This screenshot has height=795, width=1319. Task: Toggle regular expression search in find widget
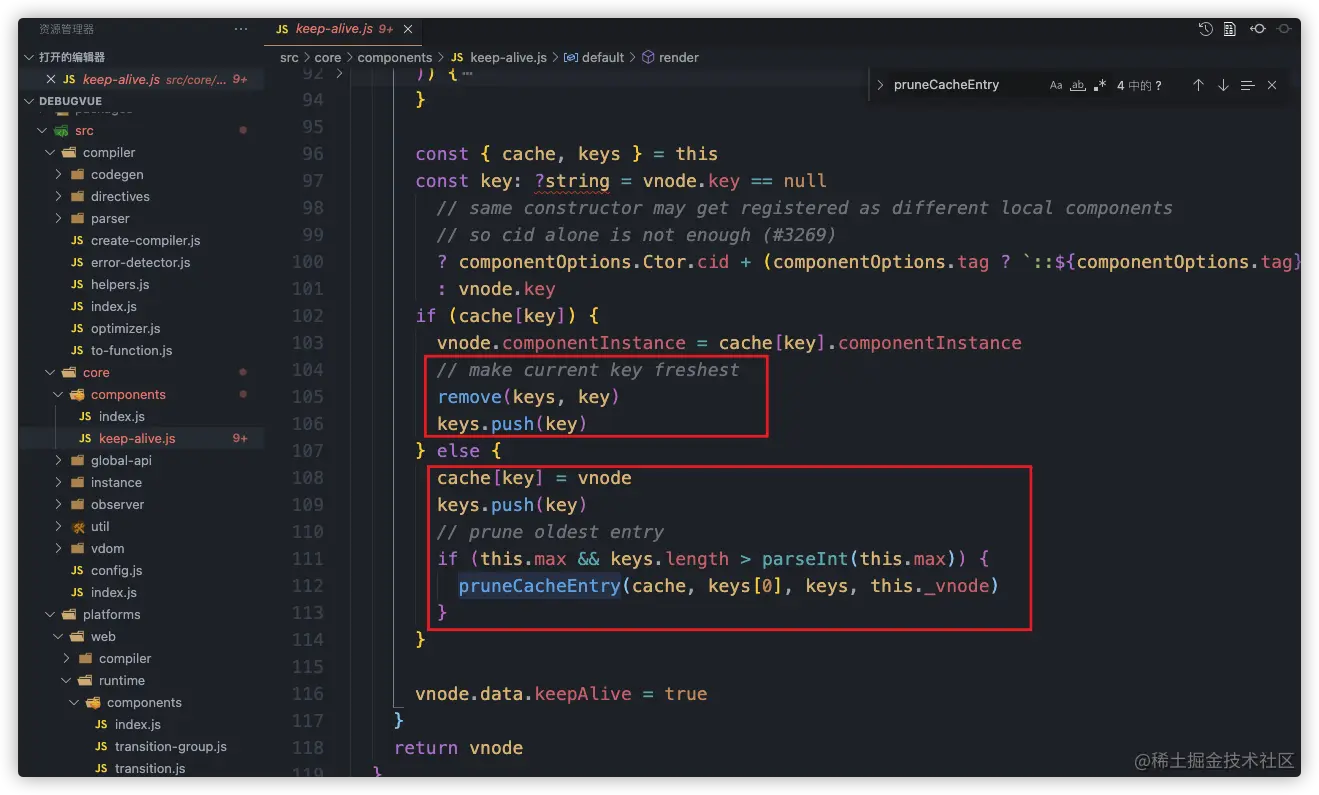click(x=1100, y=86)
